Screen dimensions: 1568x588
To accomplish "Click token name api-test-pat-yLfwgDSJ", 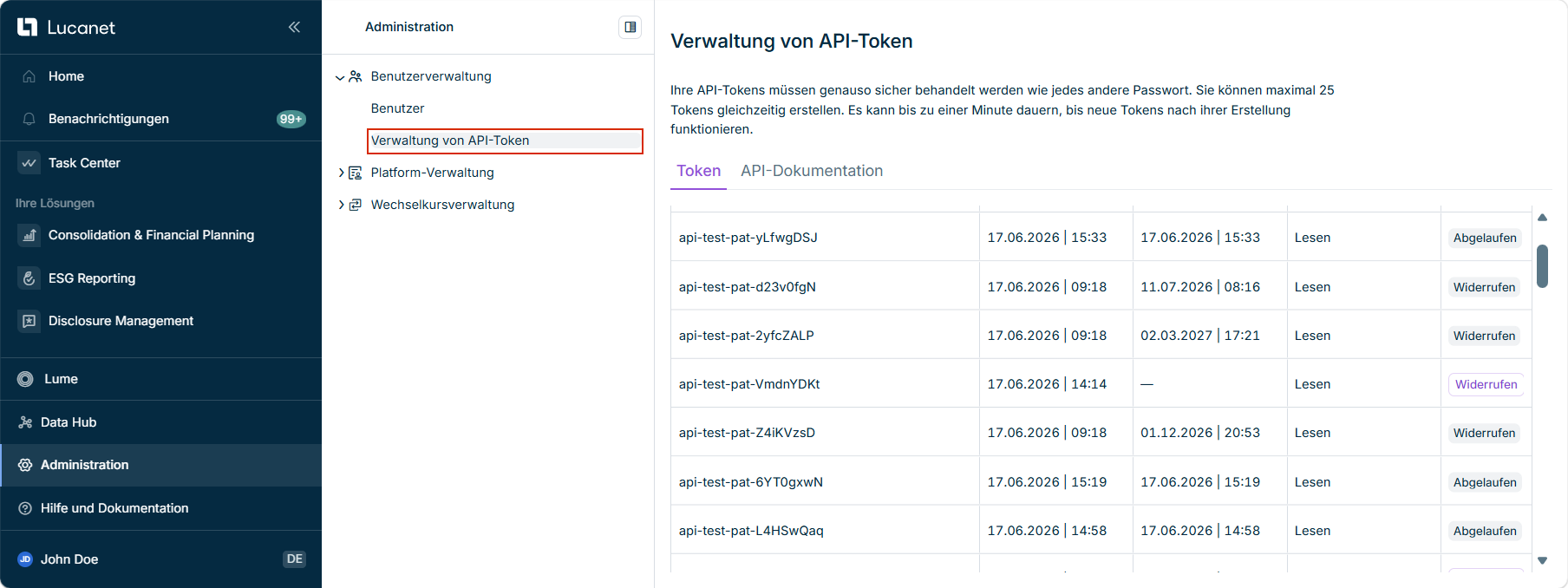I will click(748, 238).
